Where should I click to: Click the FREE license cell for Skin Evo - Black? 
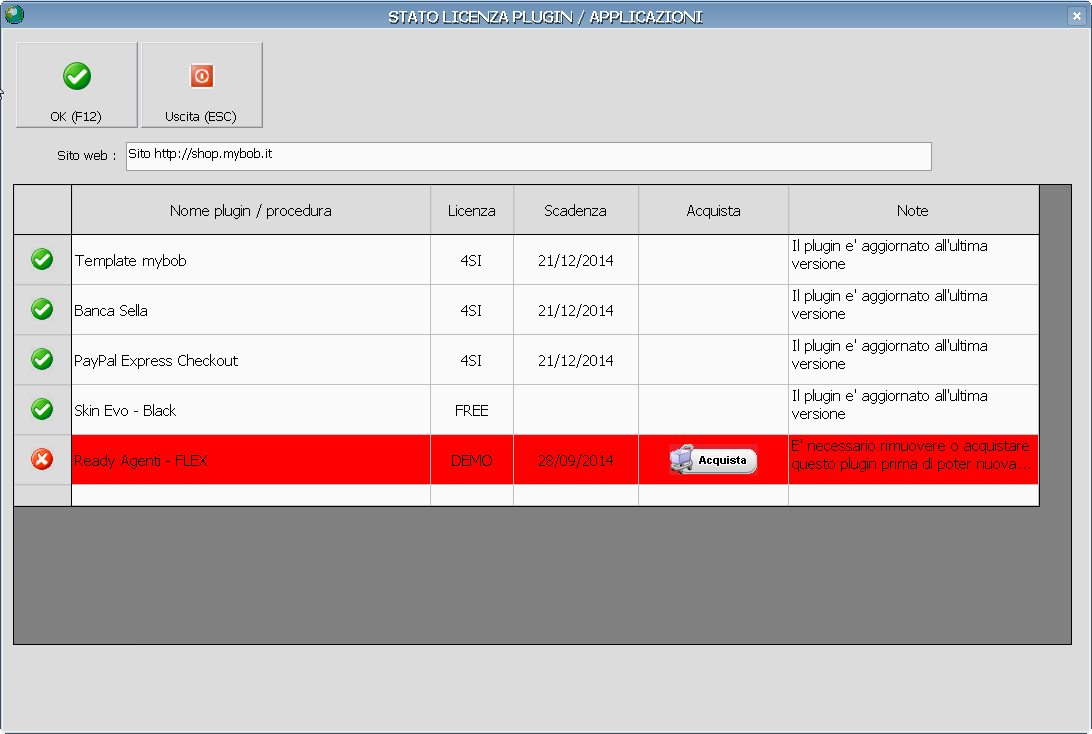click(x=471, y=411)
